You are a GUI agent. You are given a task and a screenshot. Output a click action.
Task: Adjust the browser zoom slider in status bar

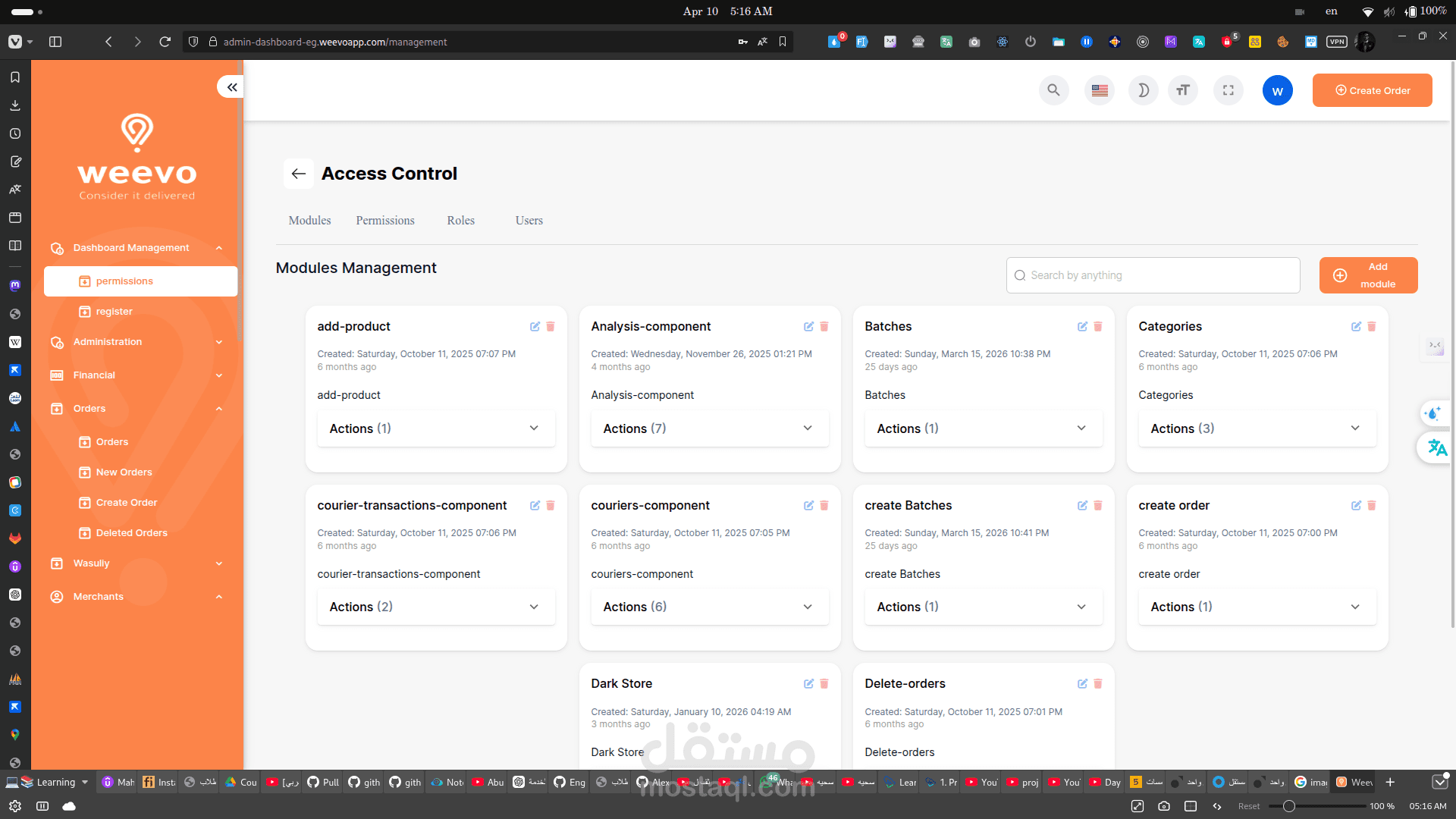(x=1288, y=806)
